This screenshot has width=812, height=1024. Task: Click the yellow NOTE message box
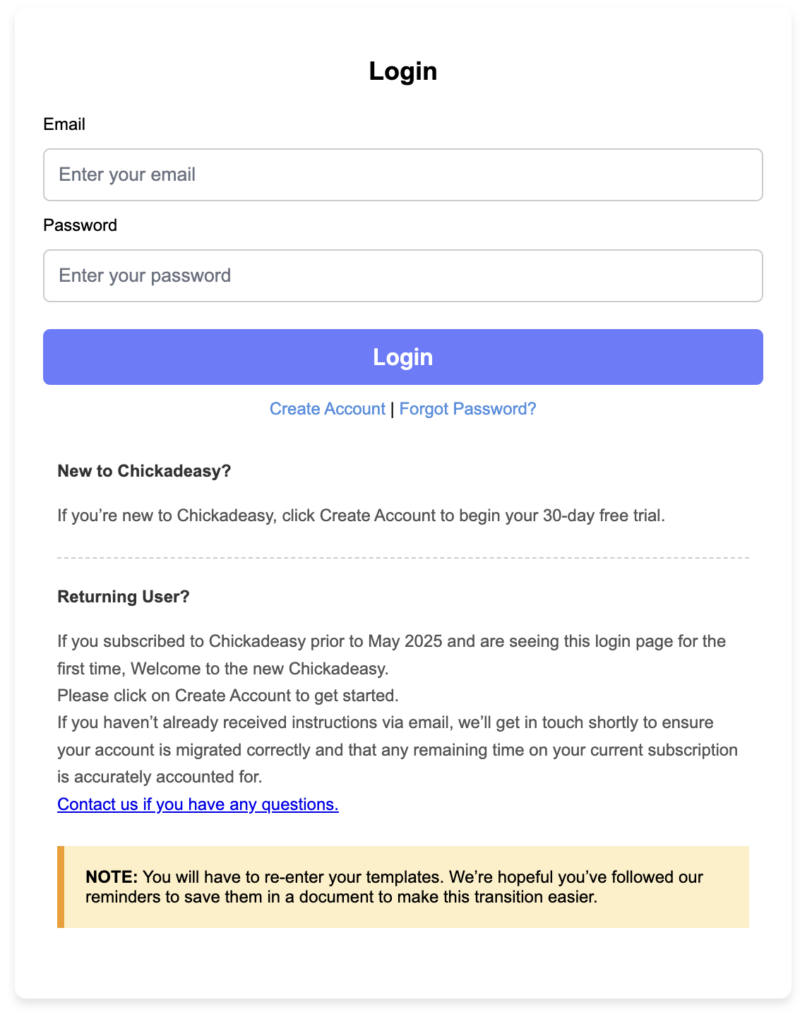coord(403,887)
